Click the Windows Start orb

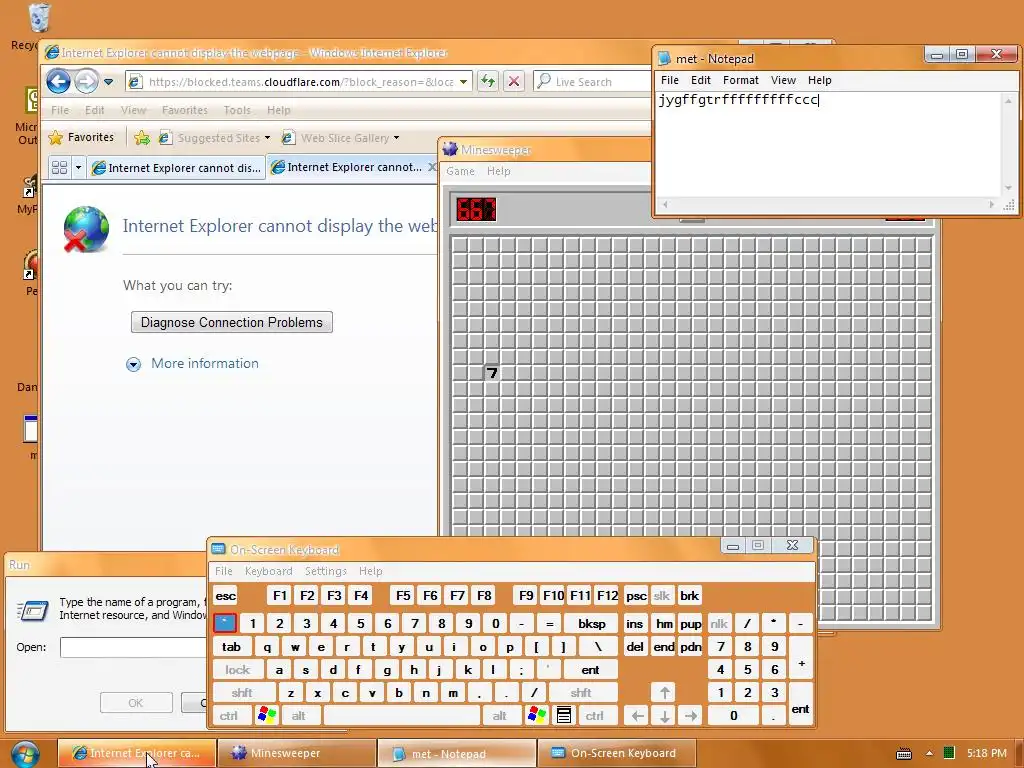click(x=25, y=754)
